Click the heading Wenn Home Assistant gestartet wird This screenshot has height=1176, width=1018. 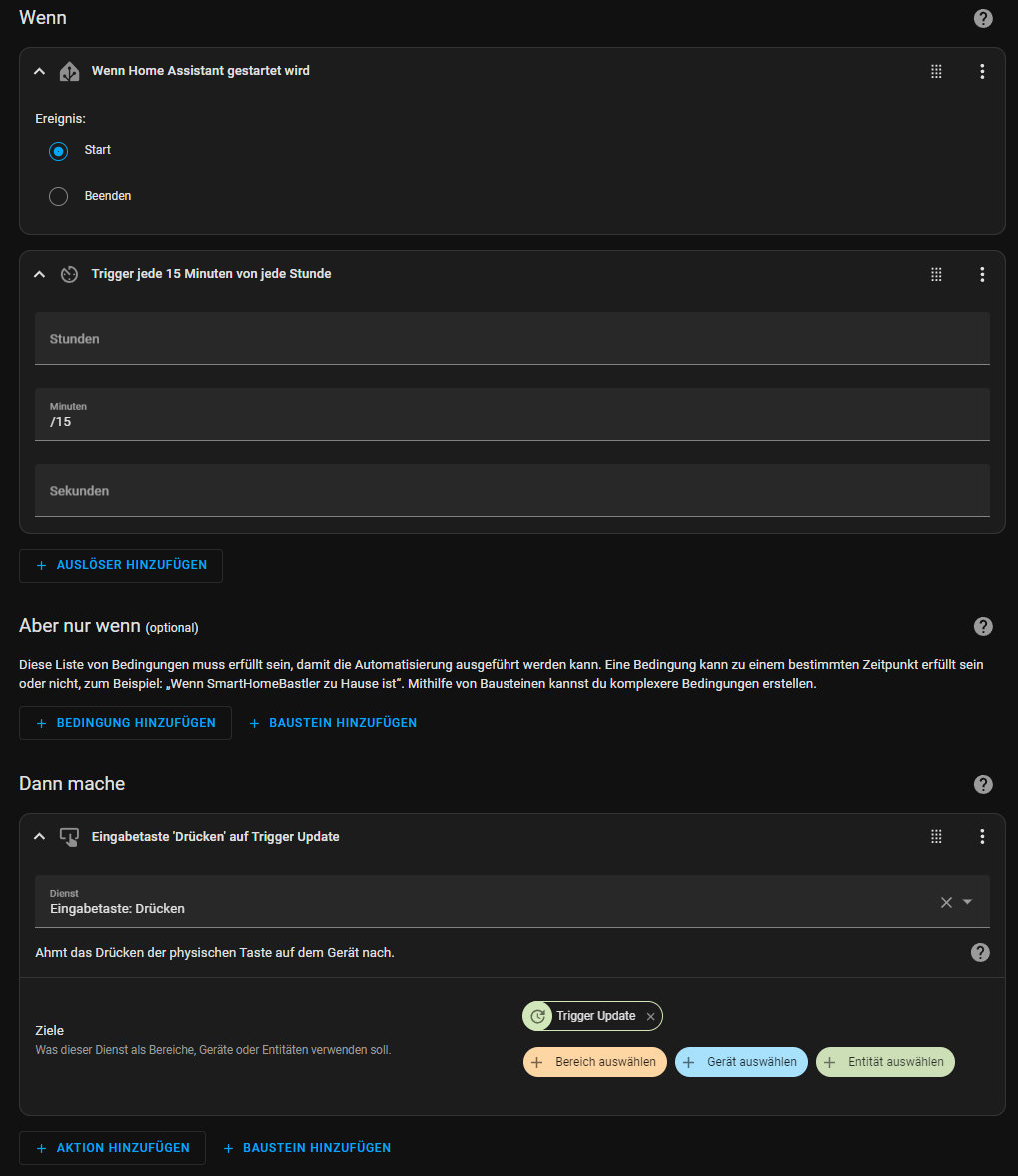pyautogui.click(x=200, y=71)
